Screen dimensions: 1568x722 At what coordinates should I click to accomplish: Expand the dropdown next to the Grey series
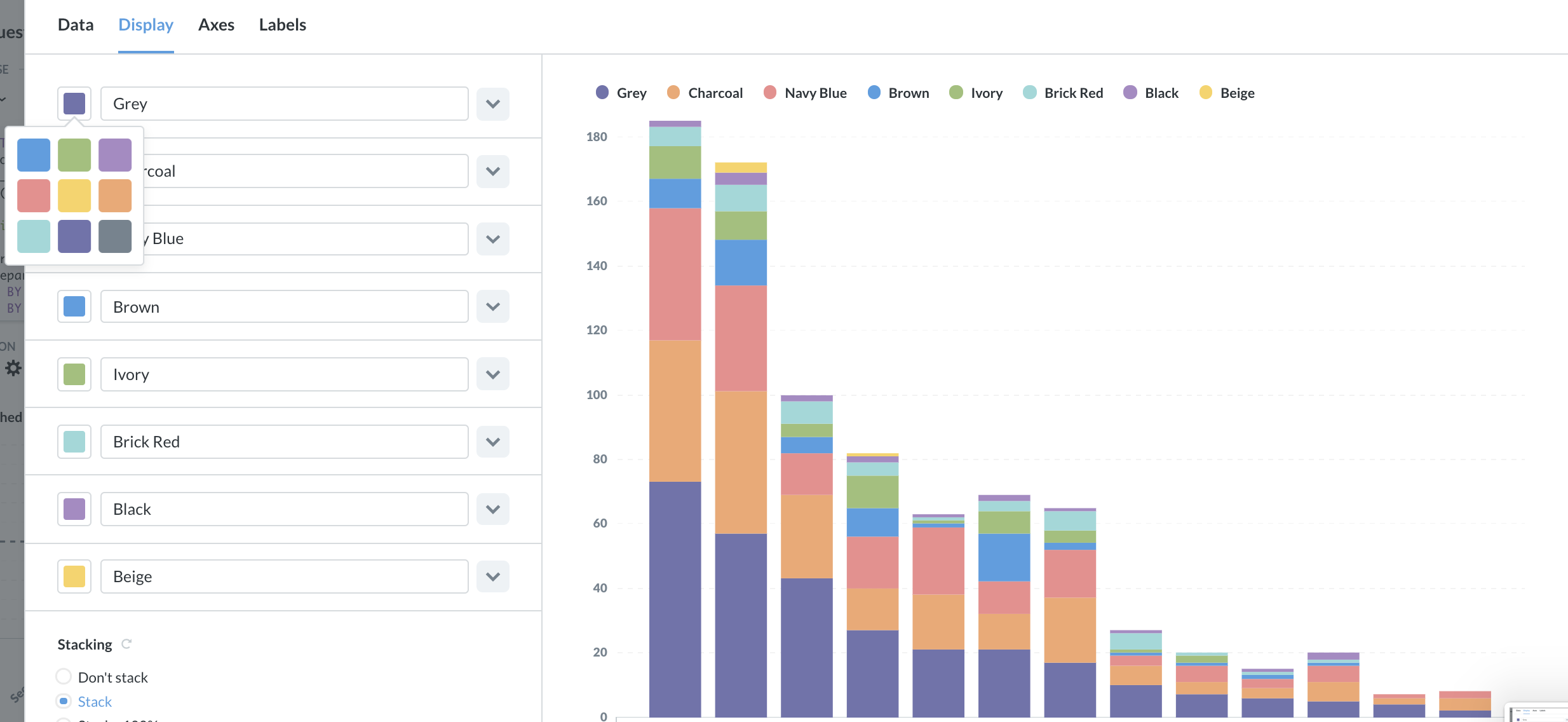click(x=492, y=104)
